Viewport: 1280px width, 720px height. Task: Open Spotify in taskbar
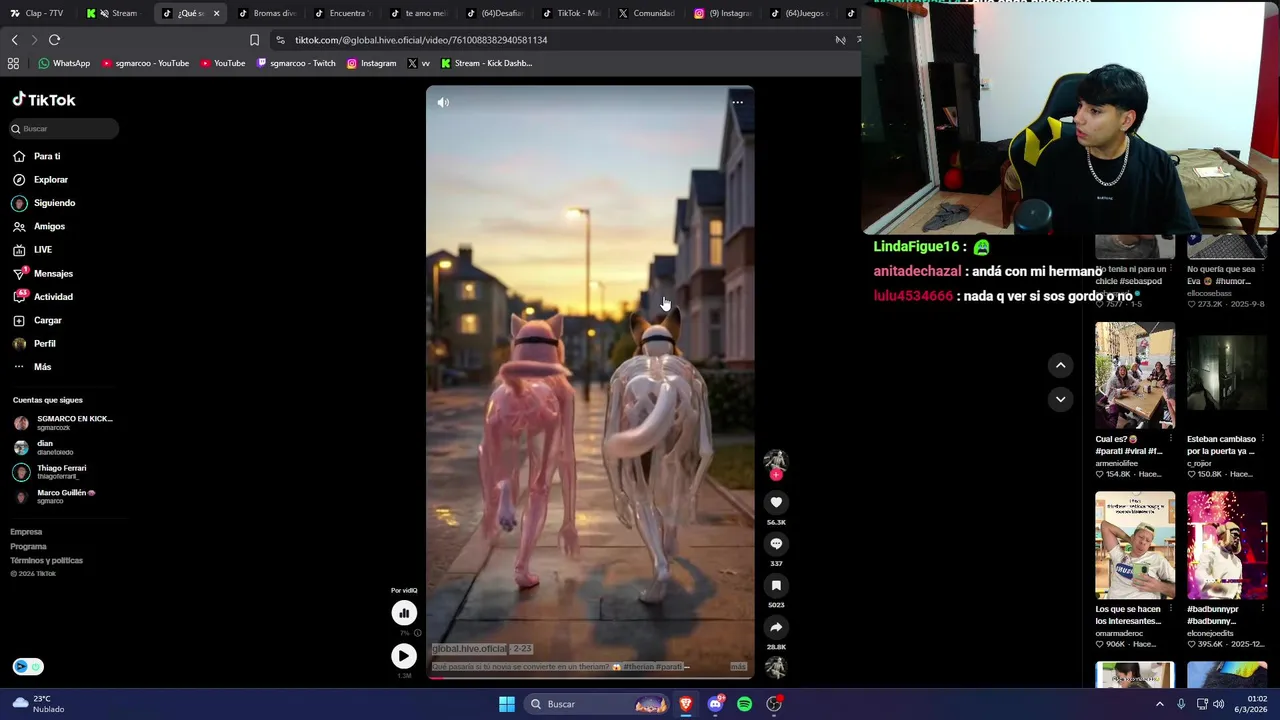tap(744, 704)
